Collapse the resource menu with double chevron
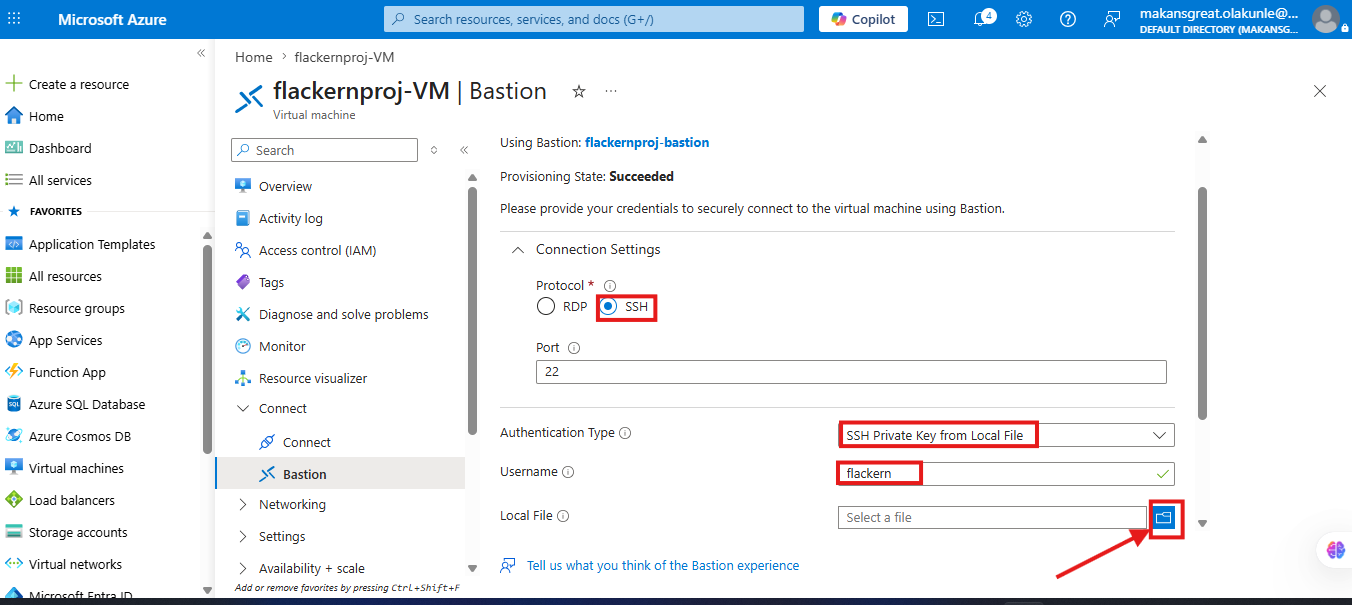The image size is (1352, 605). coord(464,150)
